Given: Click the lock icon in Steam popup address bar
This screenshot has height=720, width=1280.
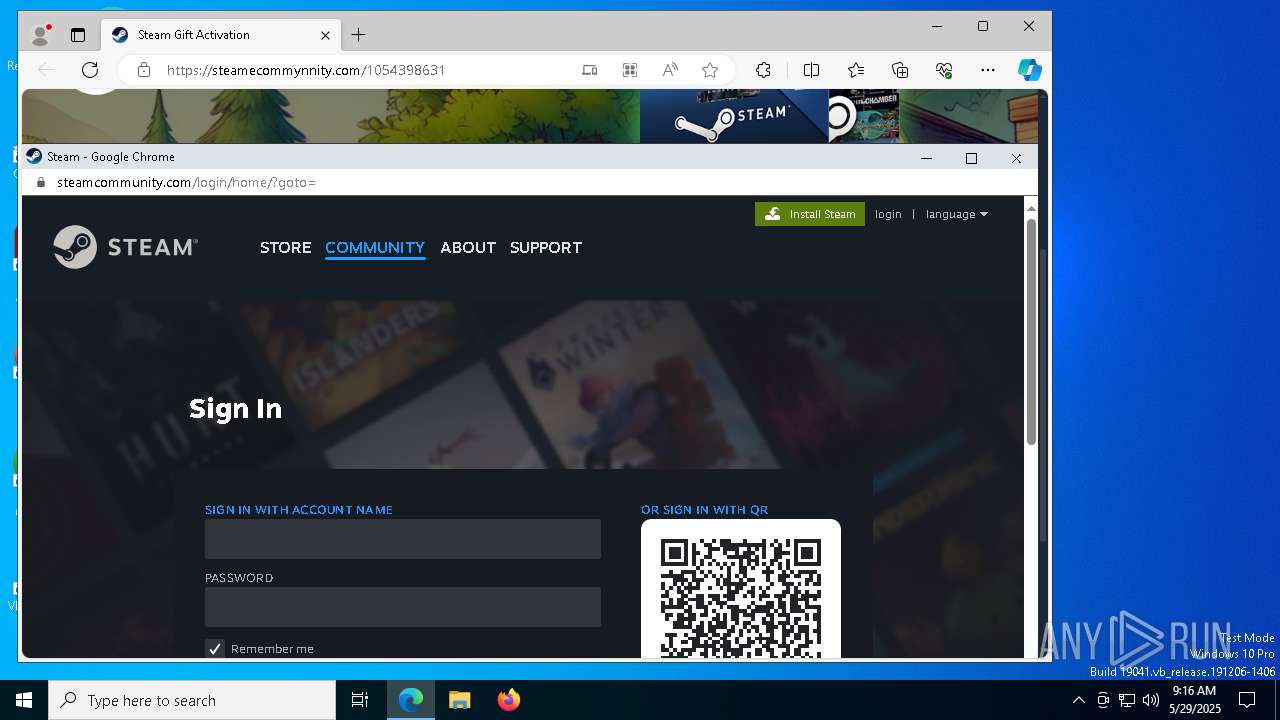Looking at the screenshot, I should click(41, 183).
